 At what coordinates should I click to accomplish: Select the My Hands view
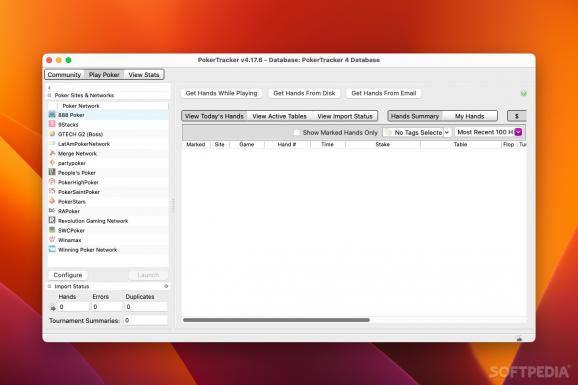pyautogui.click(x=469, y=116)
